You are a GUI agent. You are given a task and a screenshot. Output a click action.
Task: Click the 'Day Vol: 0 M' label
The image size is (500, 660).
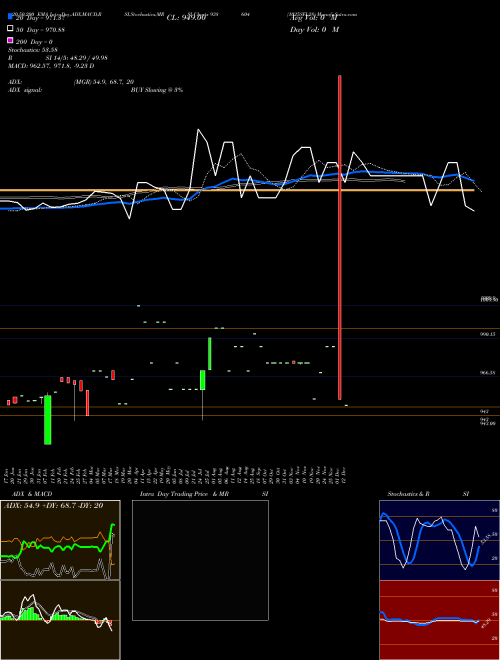click(314, 30)
